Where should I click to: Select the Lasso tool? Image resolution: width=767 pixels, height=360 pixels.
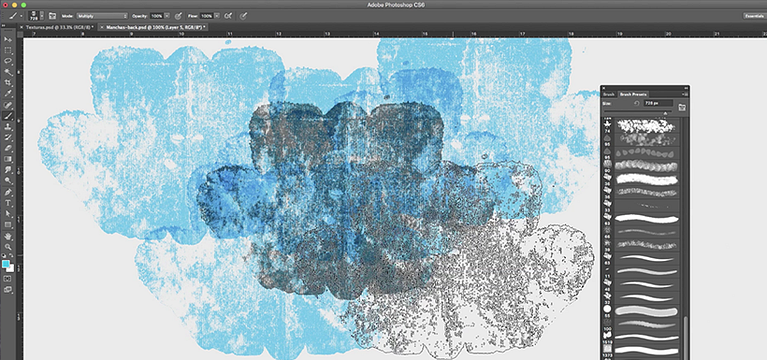coord(8,61)
